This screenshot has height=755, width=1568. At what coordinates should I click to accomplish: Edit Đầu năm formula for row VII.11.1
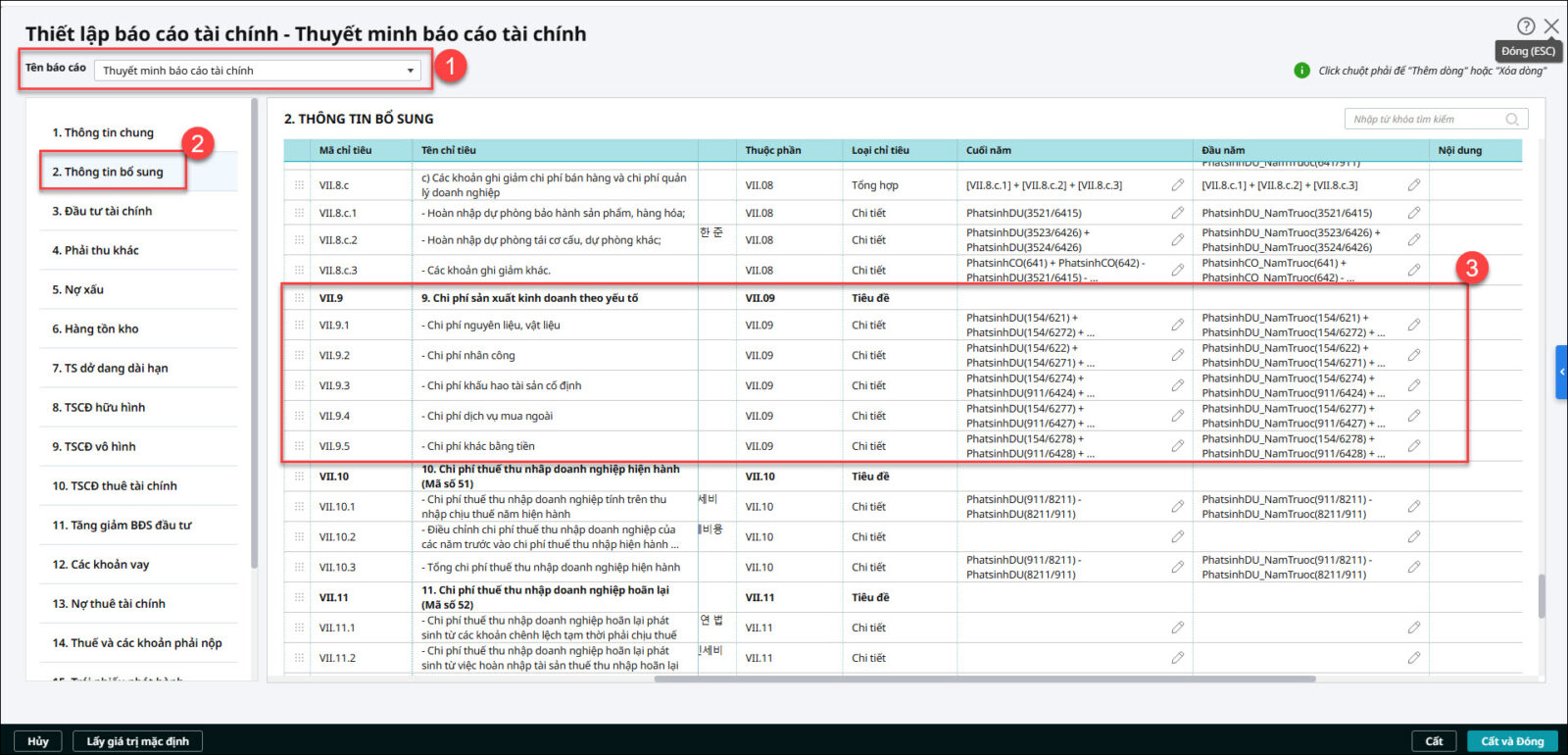click(x=1414, y=628)
